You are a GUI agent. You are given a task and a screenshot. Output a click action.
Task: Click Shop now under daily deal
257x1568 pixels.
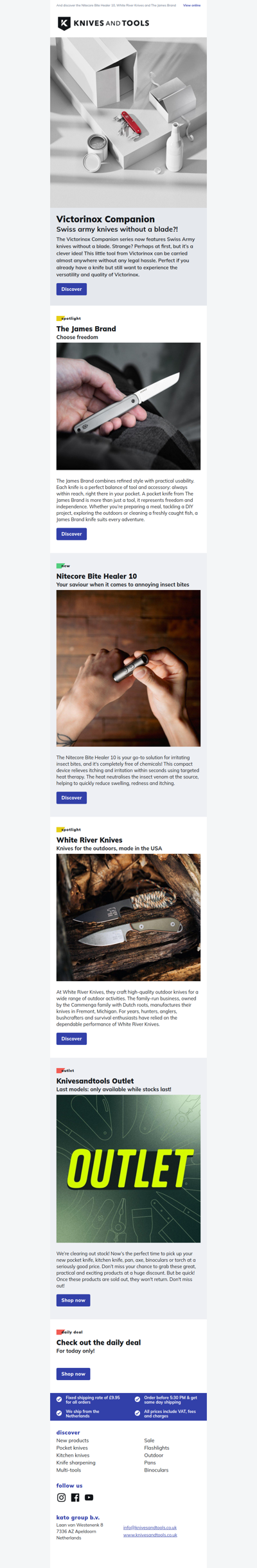[x=73, y=1374]
